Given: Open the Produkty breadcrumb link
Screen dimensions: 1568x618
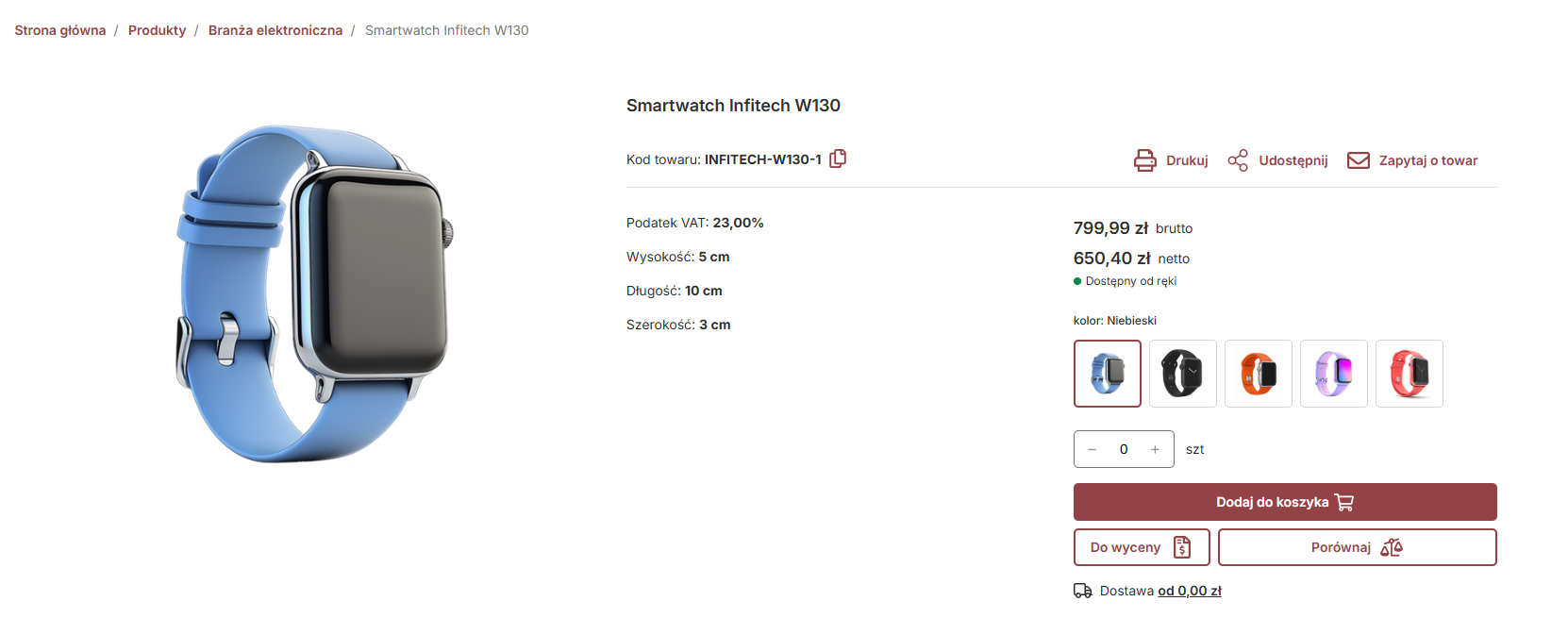Looking at the screenshot, I should tap(157, 30).
